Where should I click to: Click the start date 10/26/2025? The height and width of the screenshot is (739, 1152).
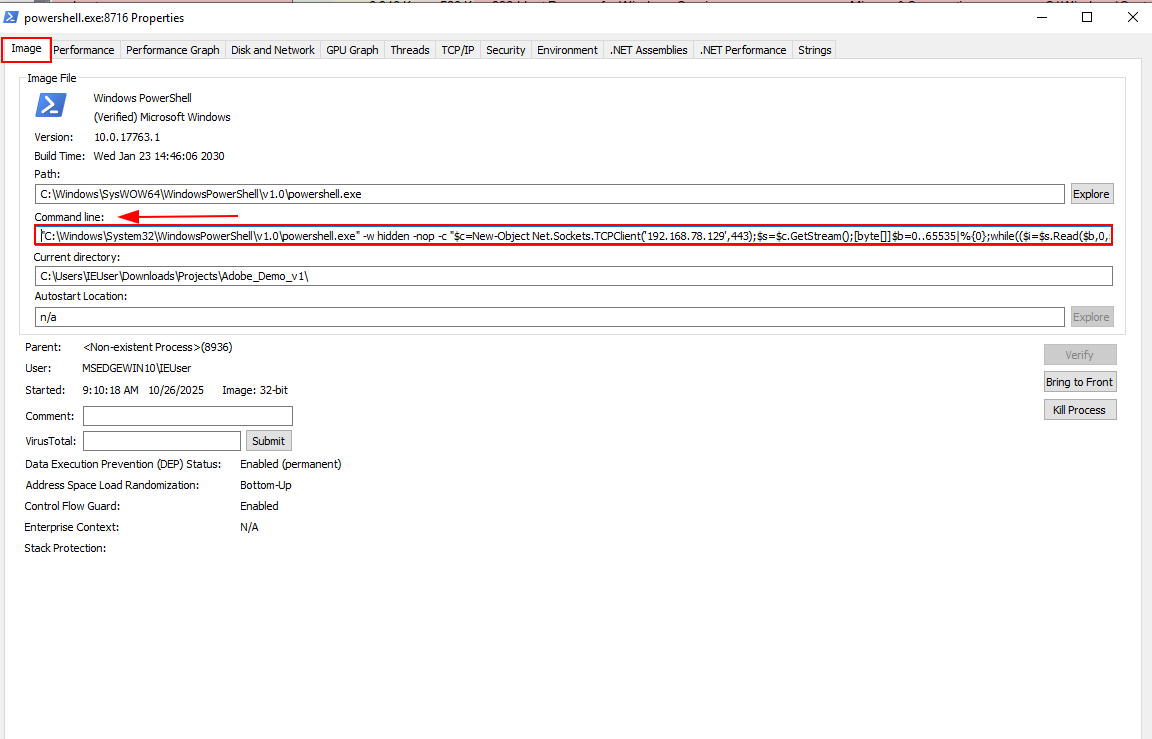[176, 390]
